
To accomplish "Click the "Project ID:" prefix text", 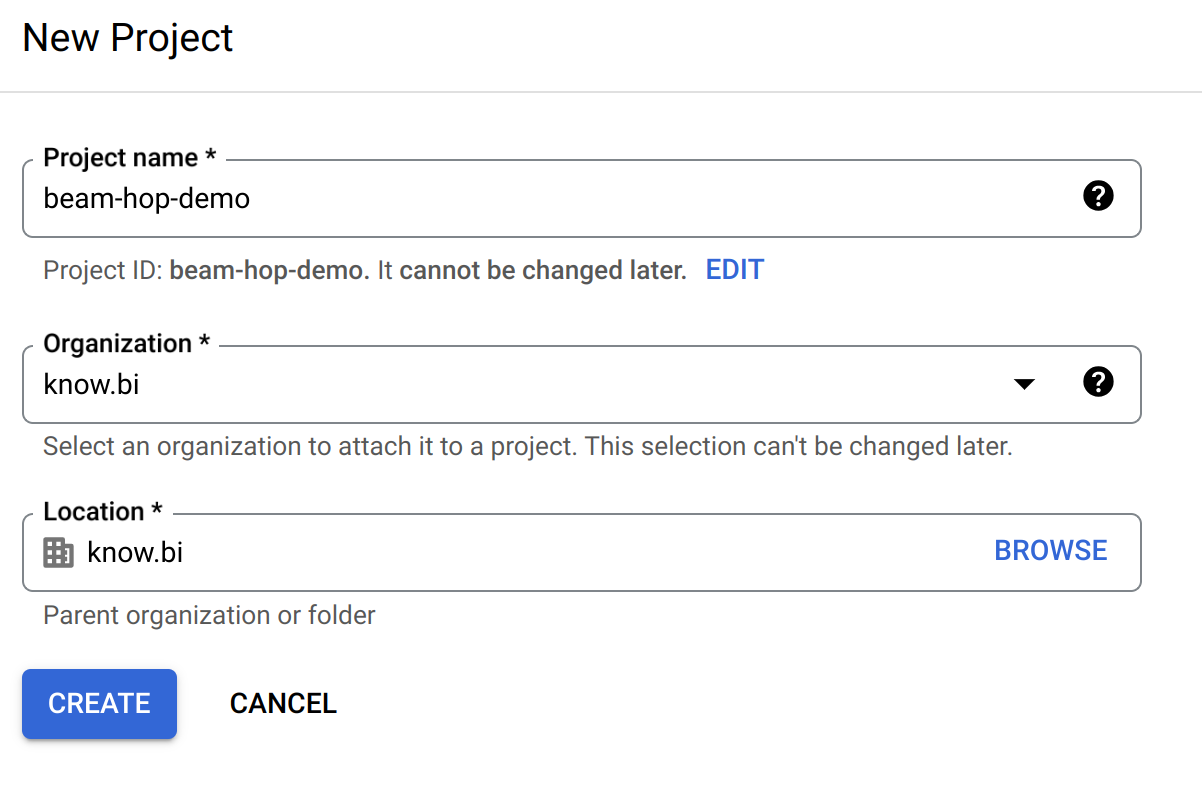I will 103,270.
